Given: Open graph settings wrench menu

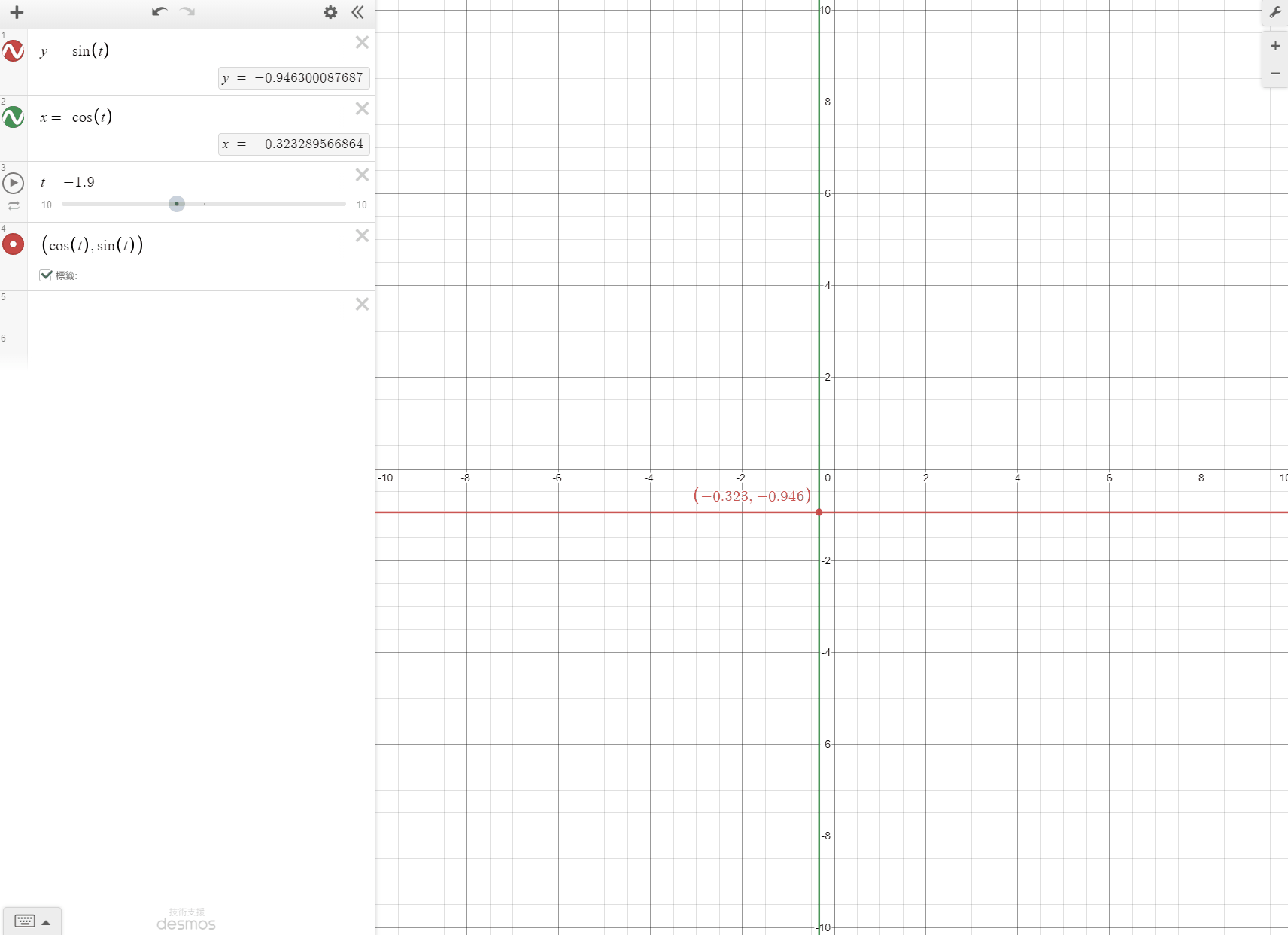Looking at the screenshot, I should click(x=1275, y=12).
